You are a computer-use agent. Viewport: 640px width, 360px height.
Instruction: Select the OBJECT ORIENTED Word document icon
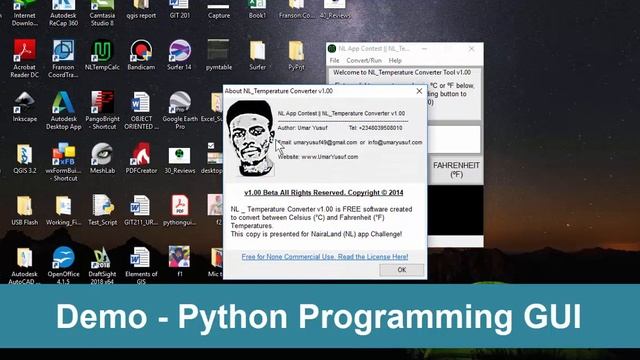(x=141, y=110)
